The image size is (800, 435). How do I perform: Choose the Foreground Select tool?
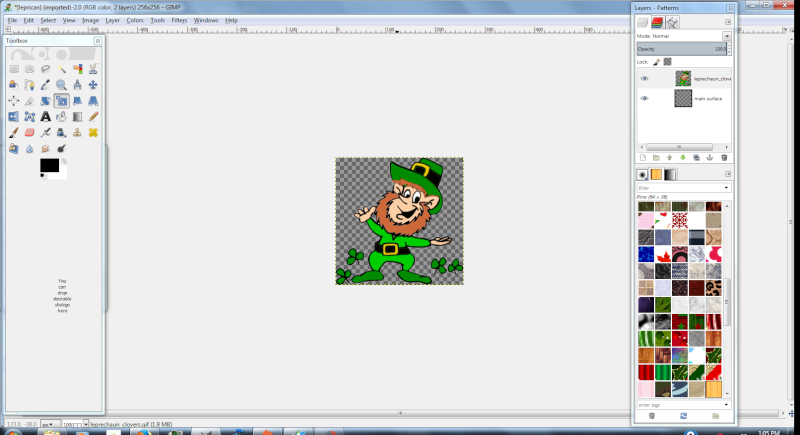click(14, 85)
